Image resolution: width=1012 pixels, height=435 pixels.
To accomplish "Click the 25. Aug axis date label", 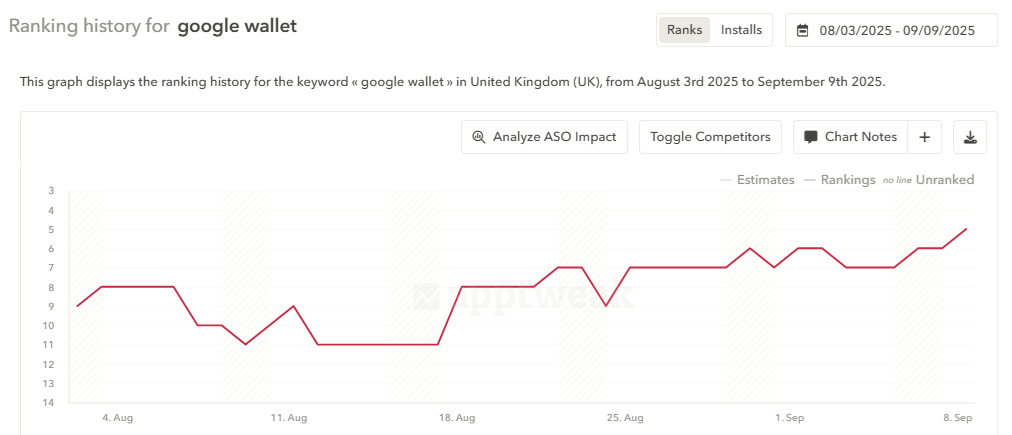I will [625, 418].
